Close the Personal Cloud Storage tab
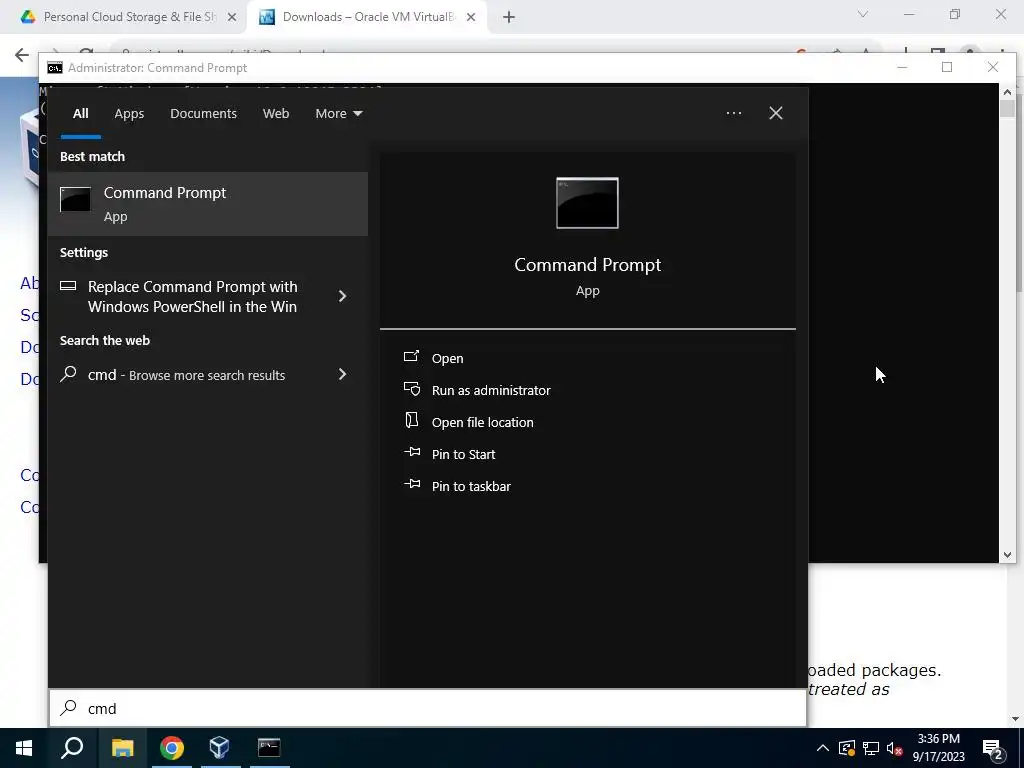Screen dimensions: 1024x768 232,18
